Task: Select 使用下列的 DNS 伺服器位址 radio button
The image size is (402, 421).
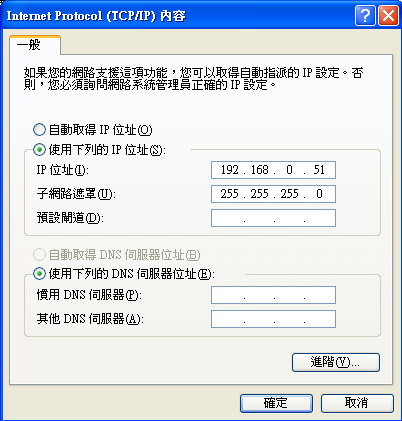Action: coord(39,274)
